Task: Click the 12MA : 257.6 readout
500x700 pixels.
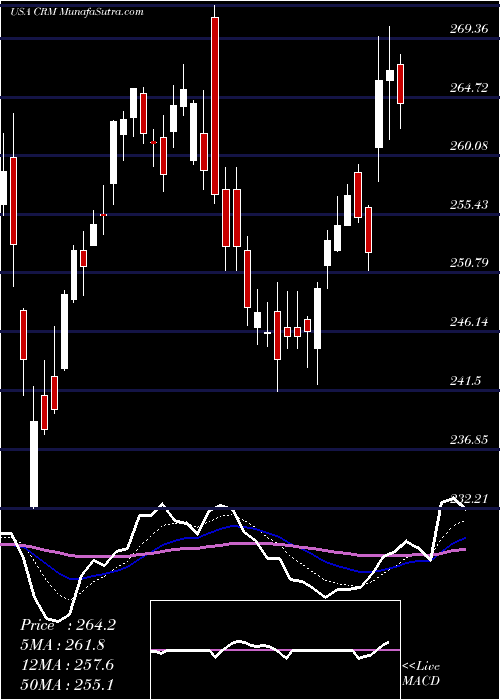Action: (x=67, y=665)
